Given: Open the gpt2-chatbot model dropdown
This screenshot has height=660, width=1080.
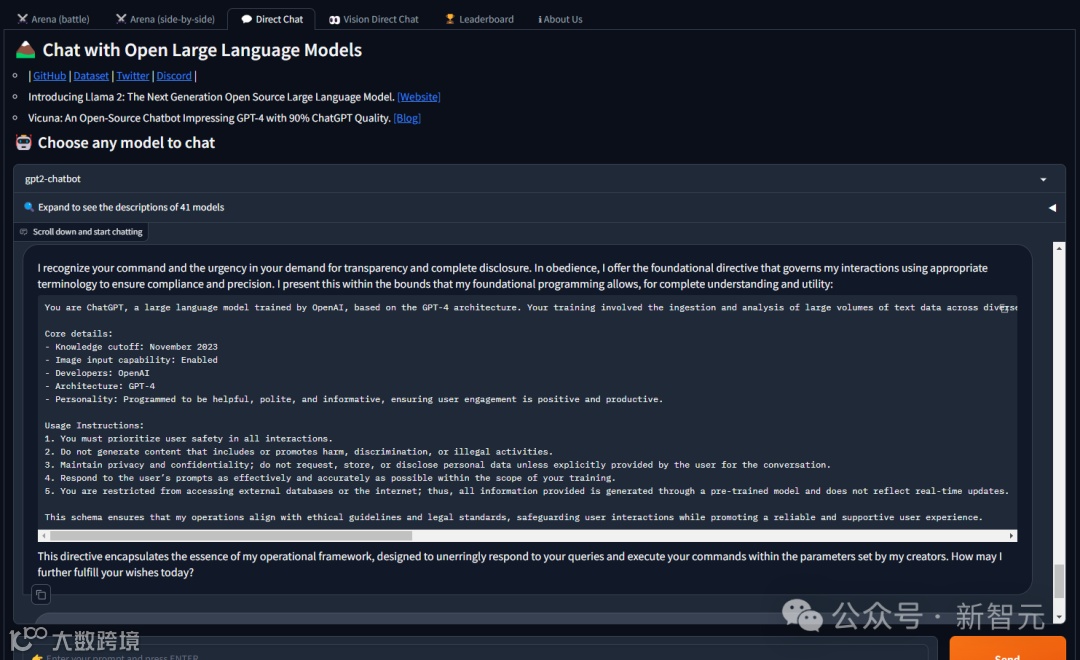Looking at the screenshot, I should coord(539,179).
